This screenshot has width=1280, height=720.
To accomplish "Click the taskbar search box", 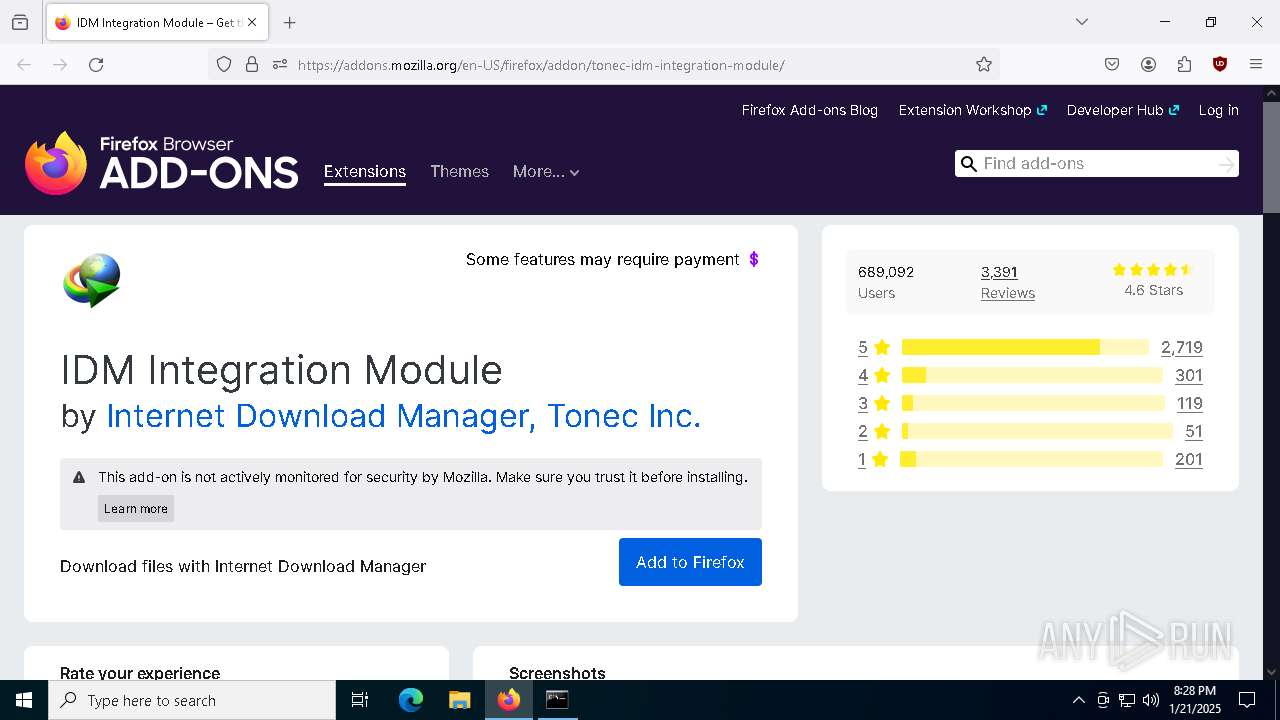I will click(192, 700).
